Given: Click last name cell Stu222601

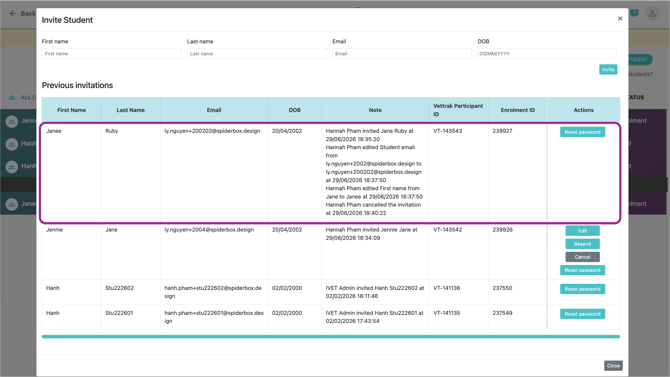Looking at the screenshot, I should (x=119, y=312).
